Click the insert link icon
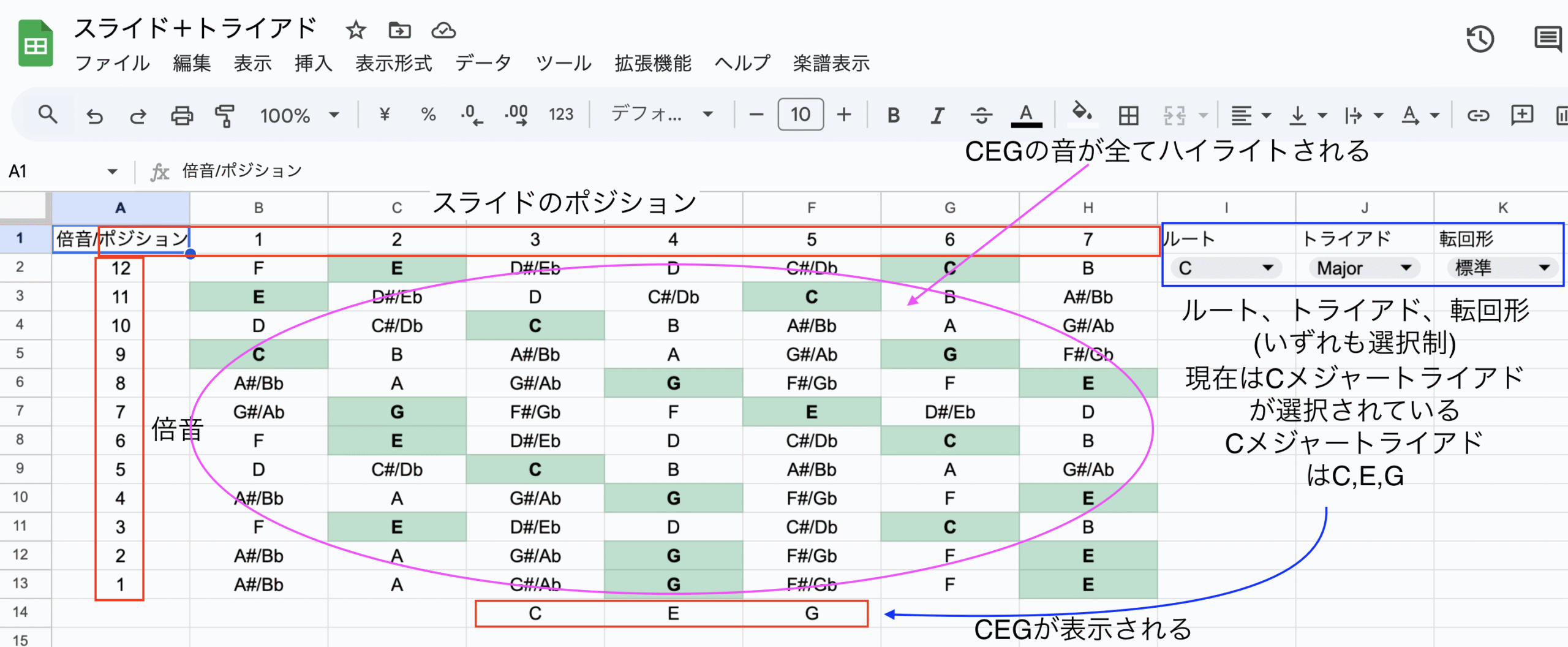The height and width of the screenshot is (647, 1568). (1477, 115)
